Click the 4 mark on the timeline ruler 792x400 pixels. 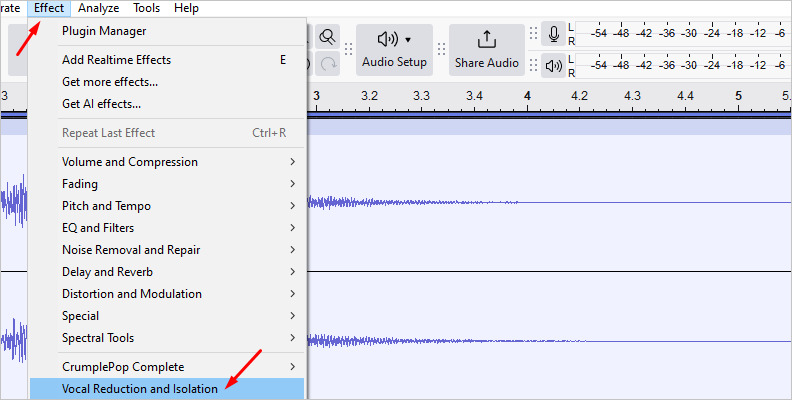527,96
